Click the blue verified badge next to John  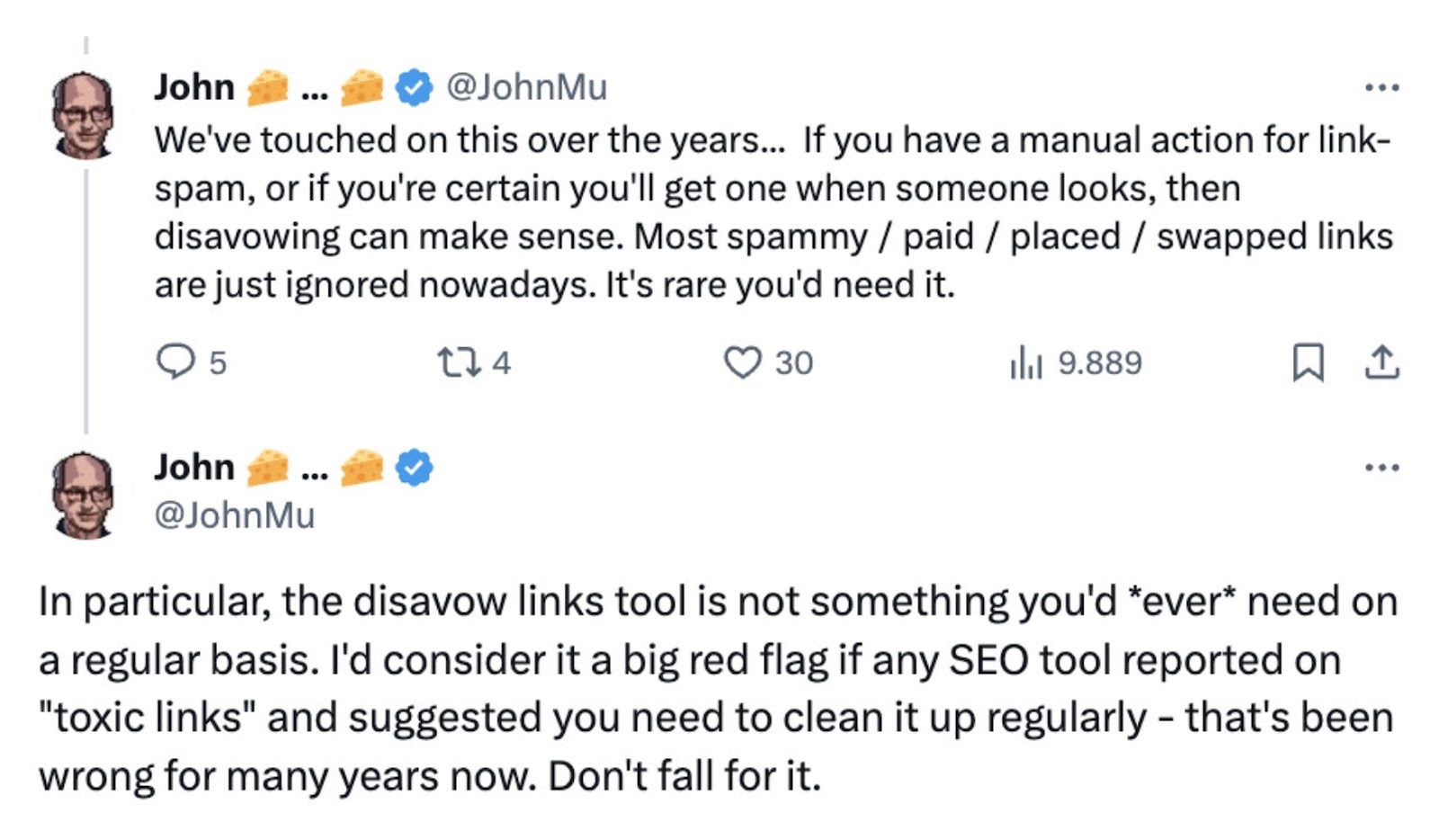[413, 86]
